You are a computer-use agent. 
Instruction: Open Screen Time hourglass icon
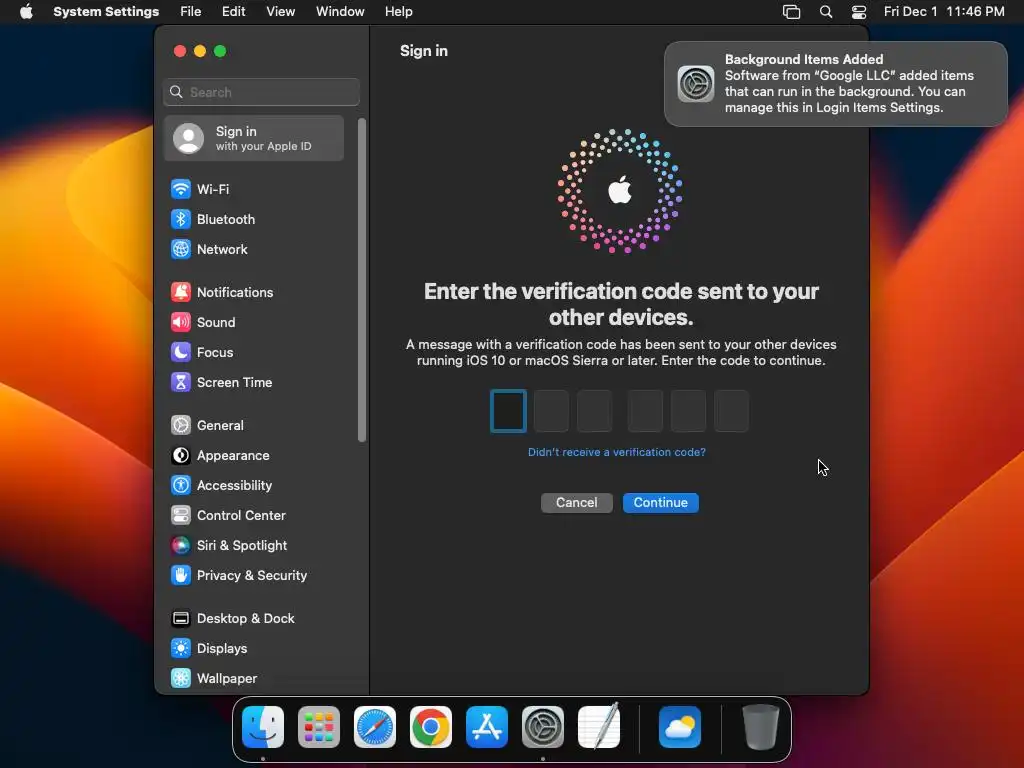(181, 383)
